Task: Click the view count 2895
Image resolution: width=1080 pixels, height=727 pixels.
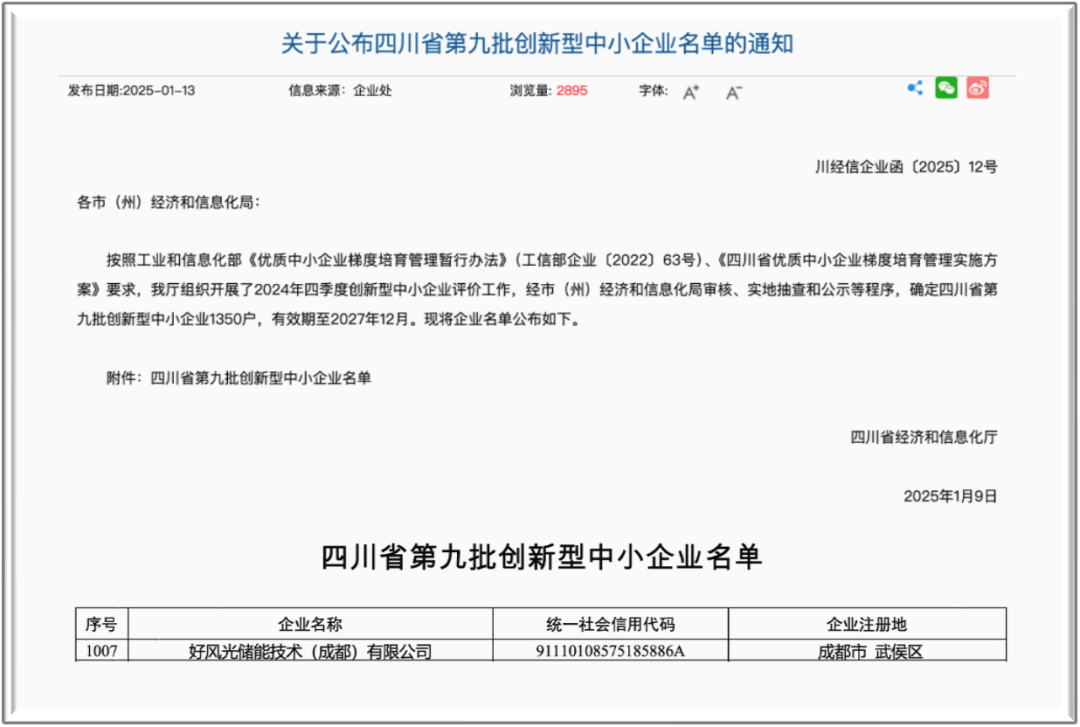Action: (x=572, y=90)
